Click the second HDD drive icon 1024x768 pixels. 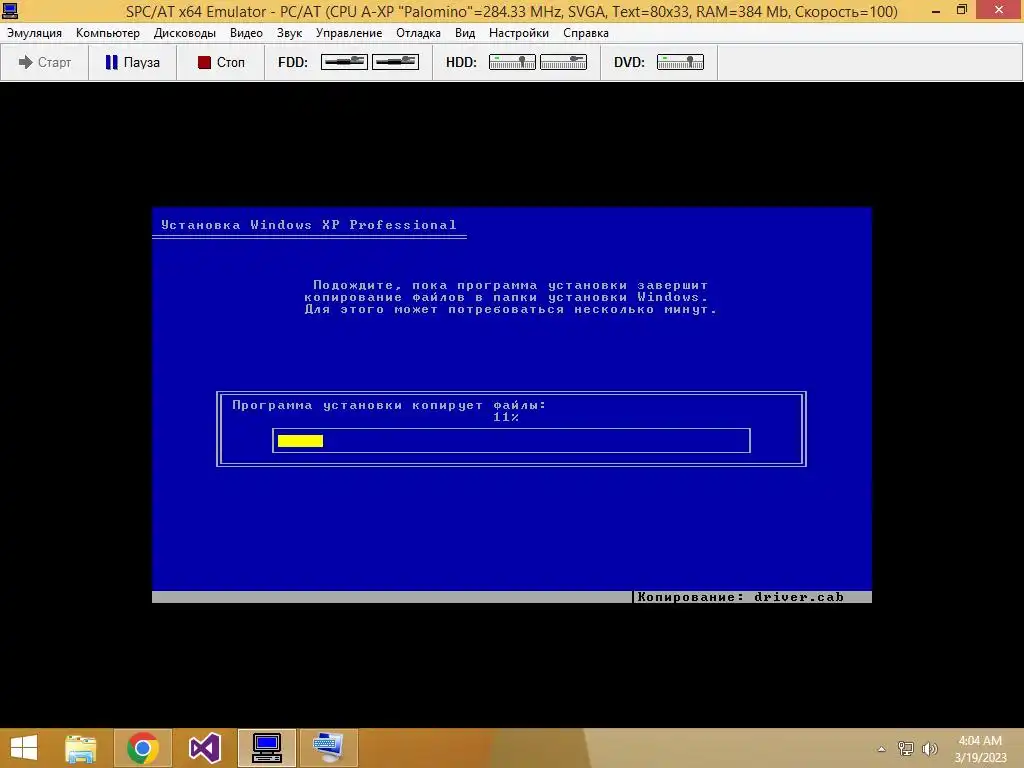[563, 62]
